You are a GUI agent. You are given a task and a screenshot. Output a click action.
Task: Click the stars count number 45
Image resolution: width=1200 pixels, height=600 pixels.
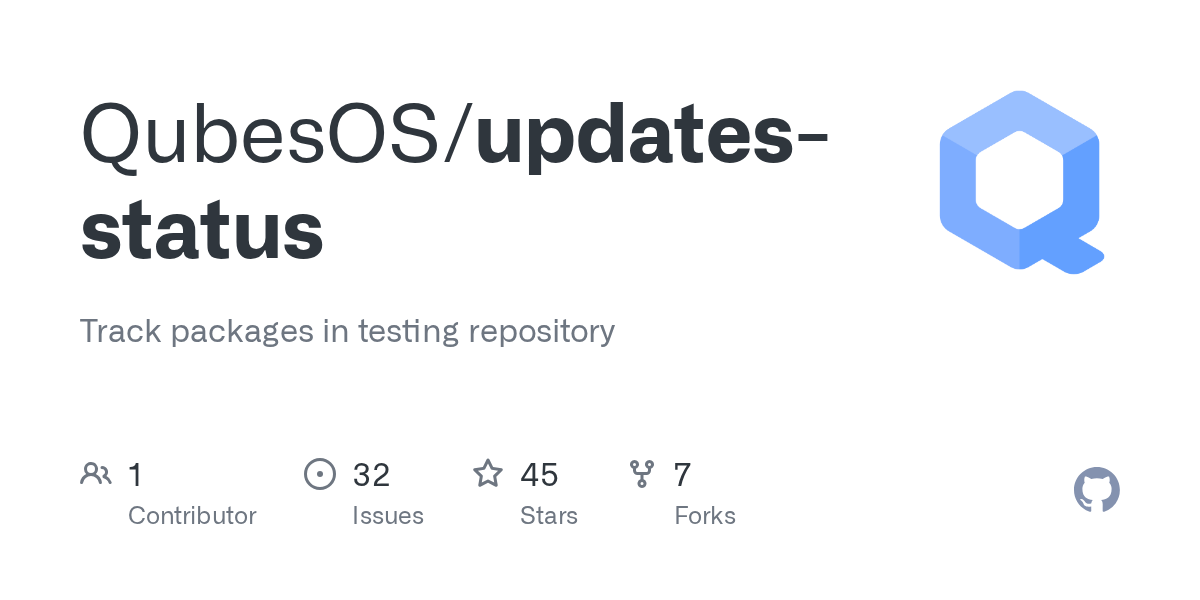point(539,474)
